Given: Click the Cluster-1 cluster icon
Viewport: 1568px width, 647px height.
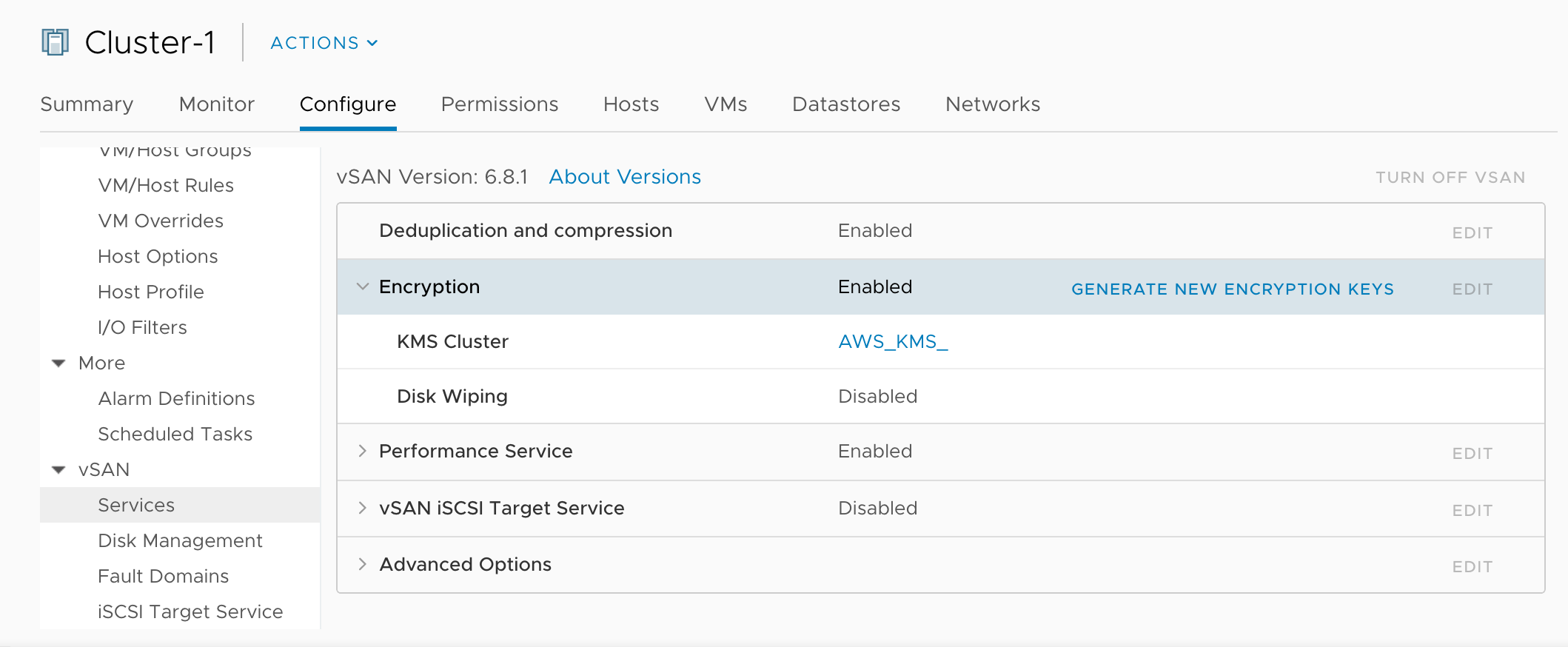Looking at the screenshot, I should pos(55,42).
